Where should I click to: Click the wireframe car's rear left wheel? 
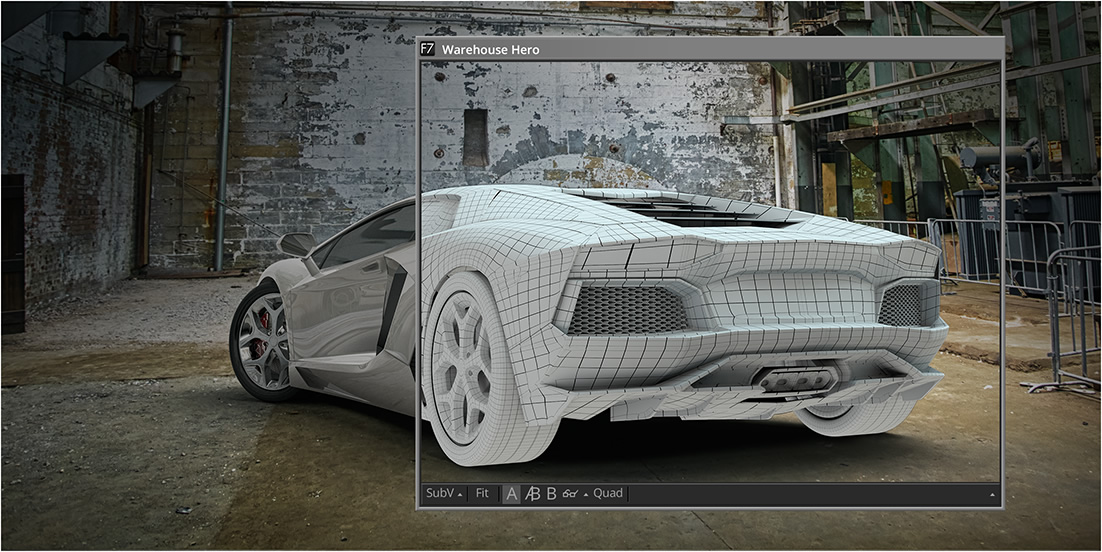[471, 368]
